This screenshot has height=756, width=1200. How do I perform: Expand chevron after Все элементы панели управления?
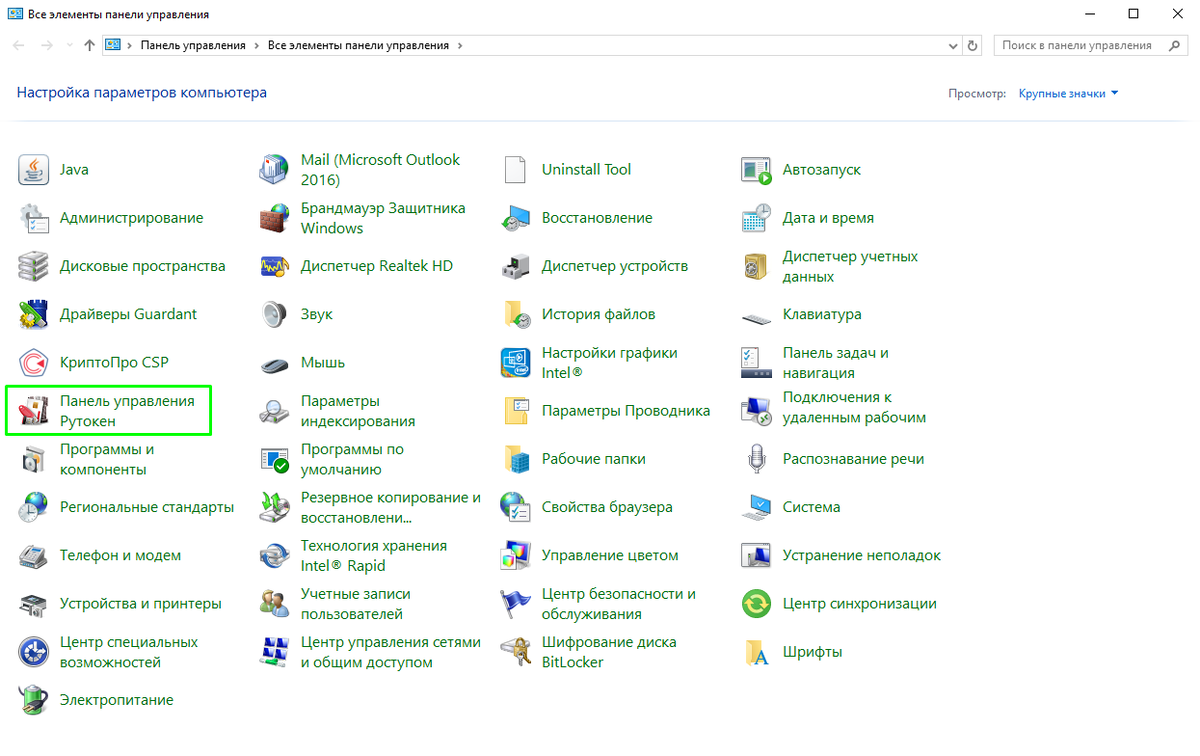[x=460, y=45]
